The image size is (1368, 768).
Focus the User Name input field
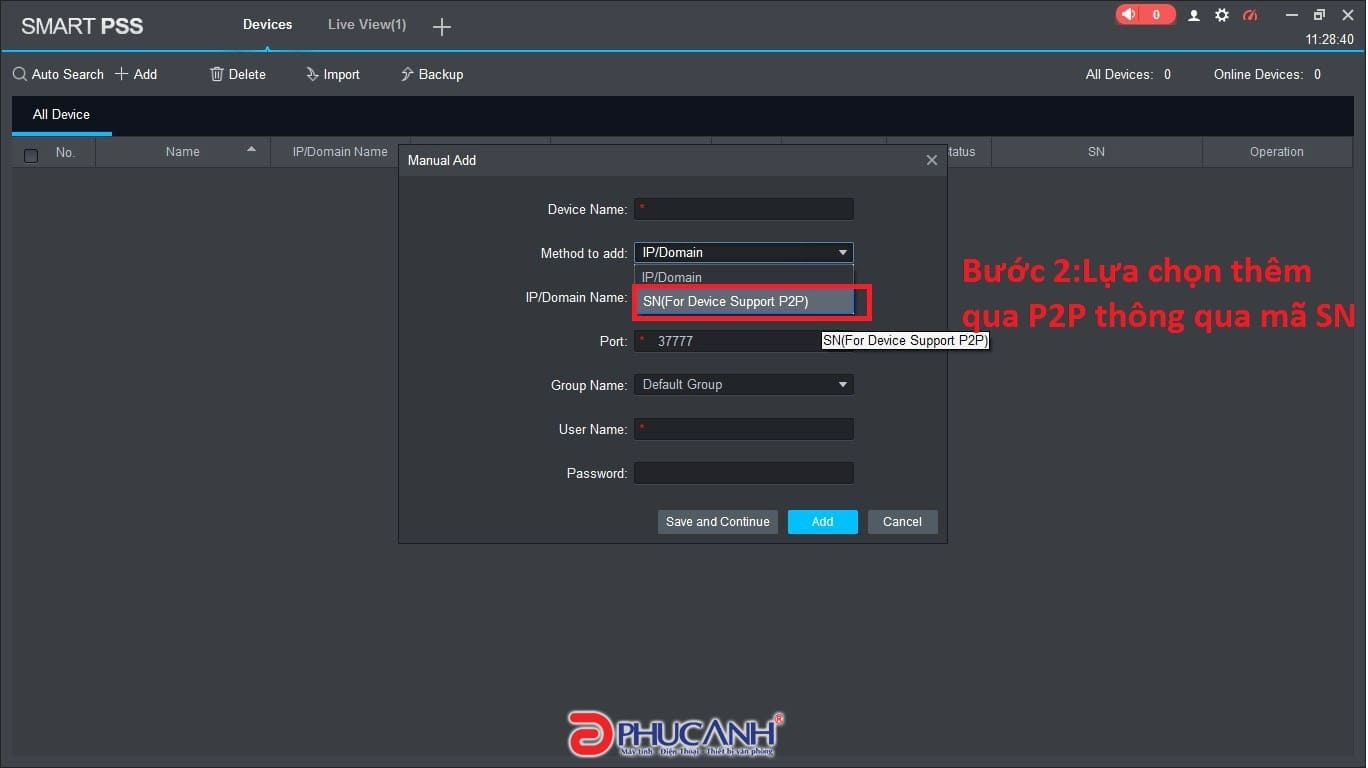coord(744,429)
